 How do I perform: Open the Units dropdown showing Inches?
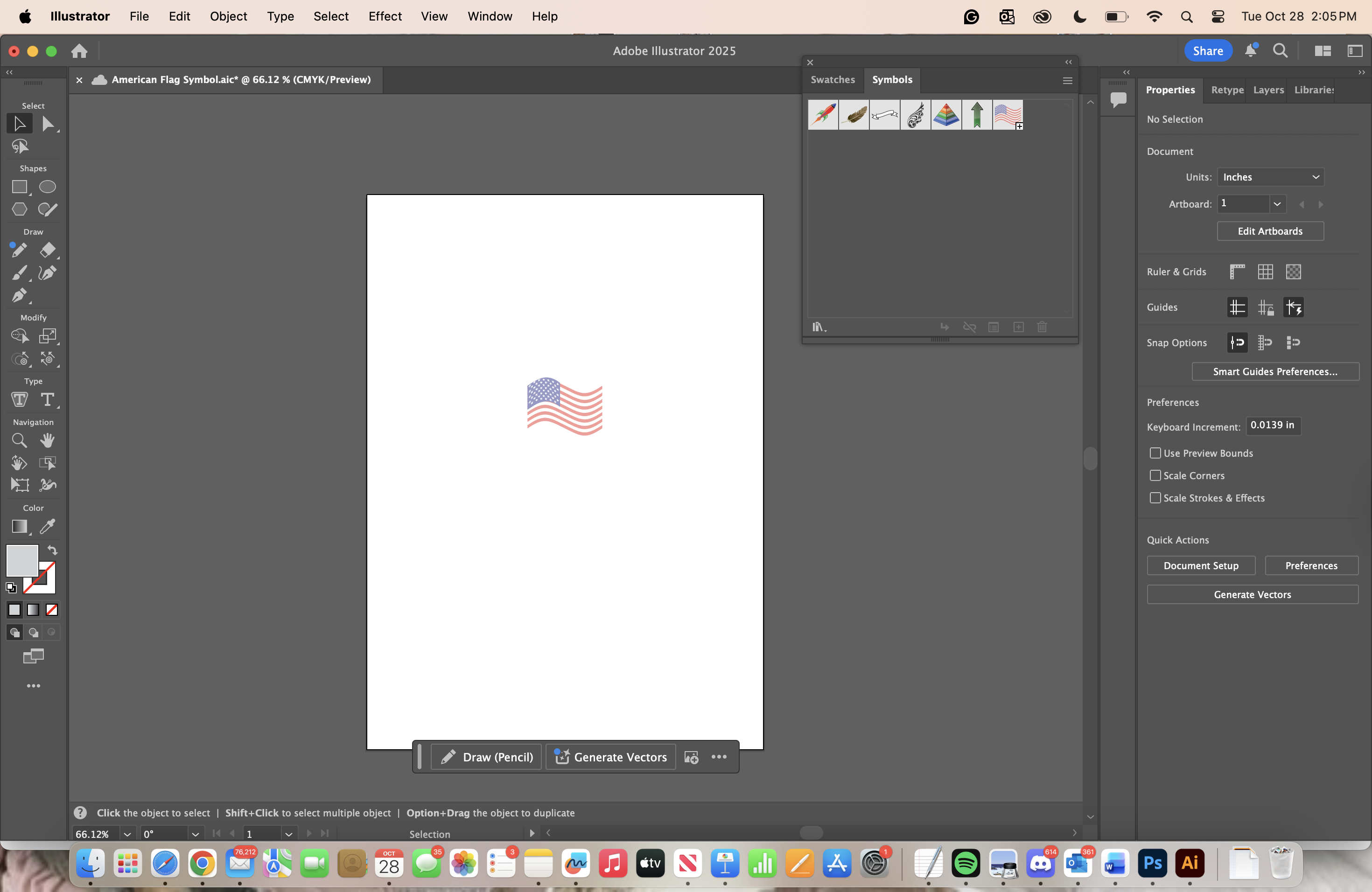click(x=1272, y=177)
